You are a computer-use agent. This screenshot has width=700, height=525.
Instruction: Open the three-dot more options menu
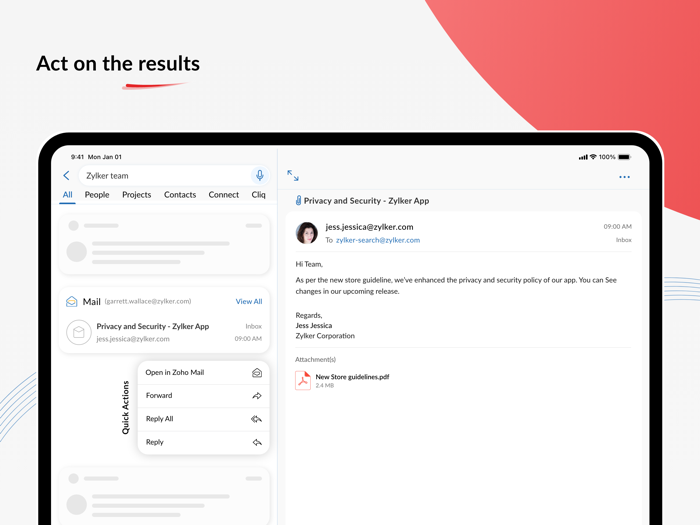pos(625,177)
